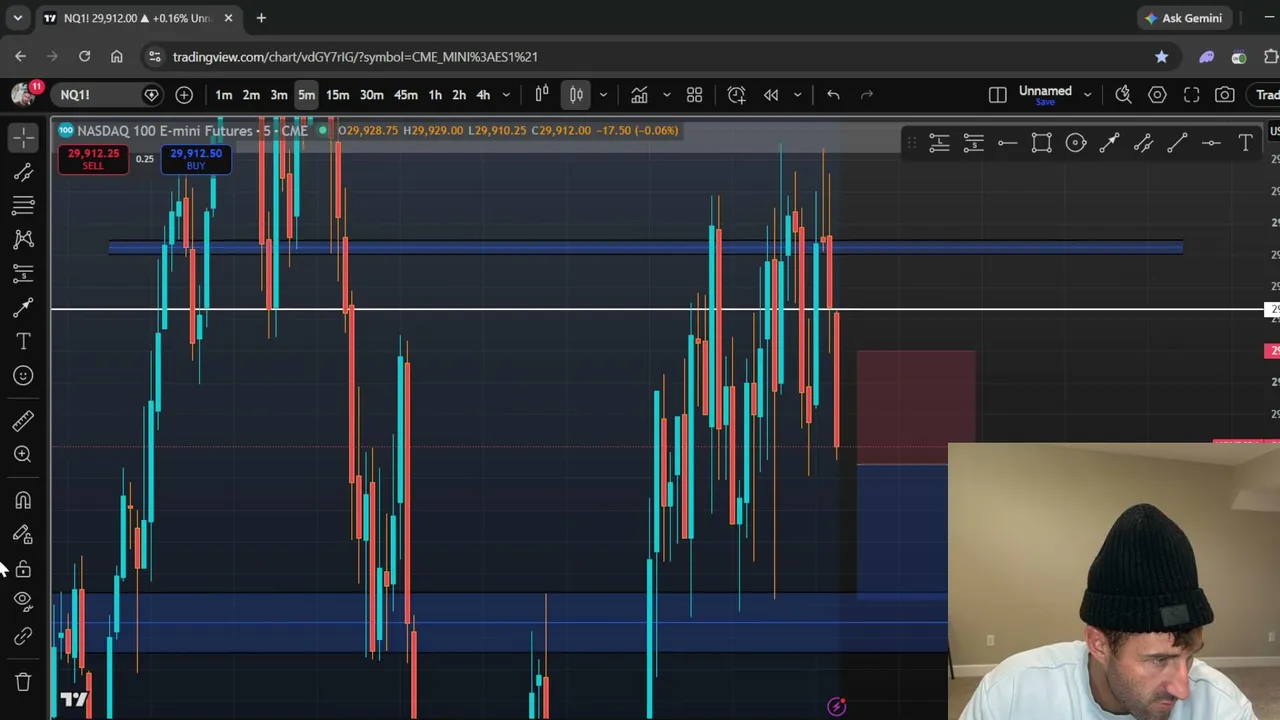Switch to the 2h timeframe

click(459, 95)
